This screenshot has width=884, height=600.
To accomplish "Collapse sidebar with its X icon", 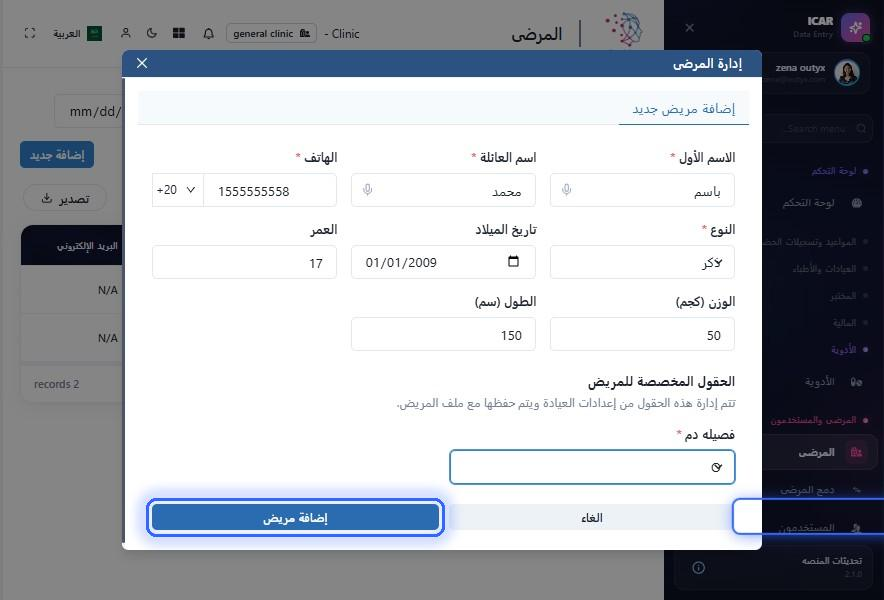I will pos(689,28).
